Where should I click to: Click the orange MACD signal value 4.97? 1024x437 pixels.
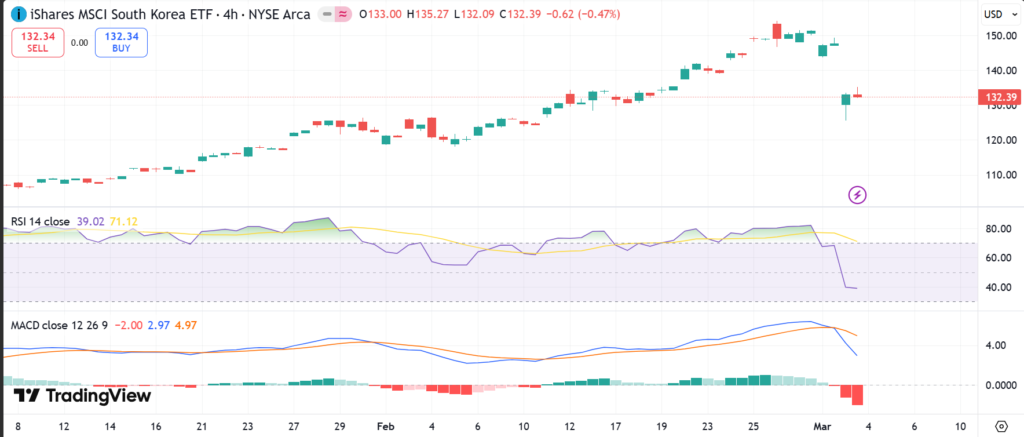tap(187, 326)
